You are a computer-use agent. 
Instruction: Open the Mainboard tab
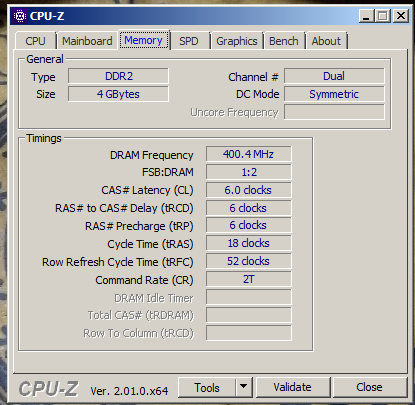87,41
